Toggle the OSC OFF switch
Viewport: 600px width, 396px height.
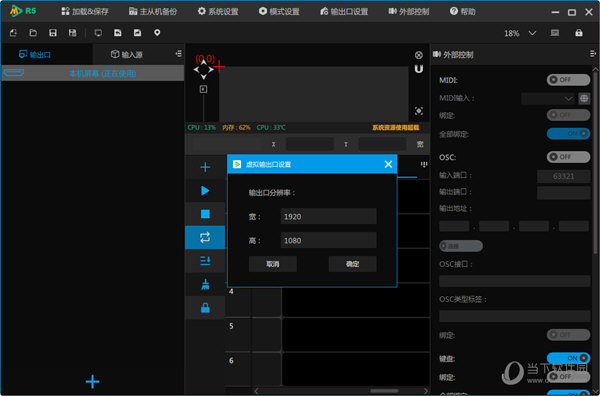(568, 157)
